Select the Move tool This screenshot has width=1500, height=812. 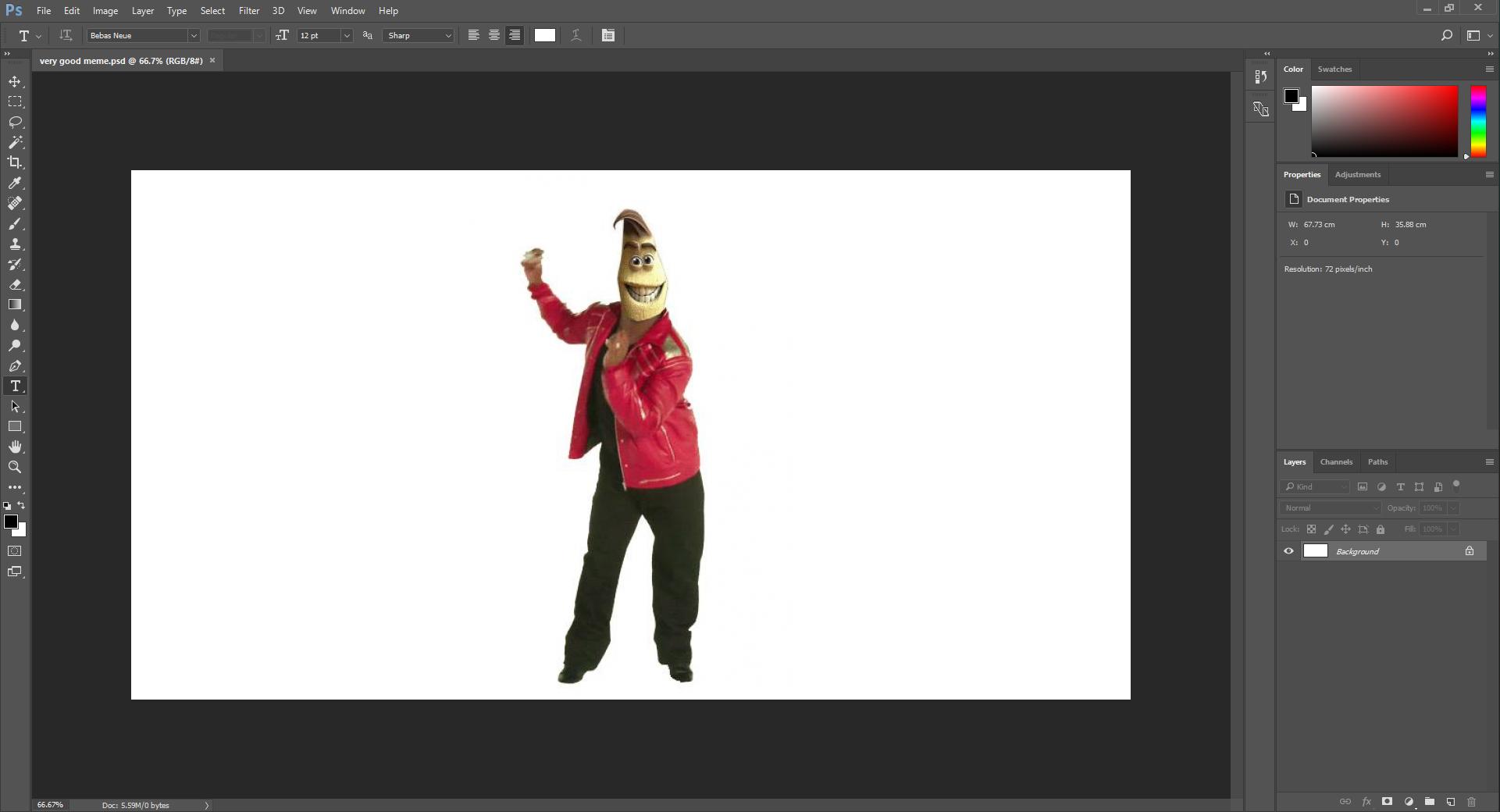coord(15,82)
